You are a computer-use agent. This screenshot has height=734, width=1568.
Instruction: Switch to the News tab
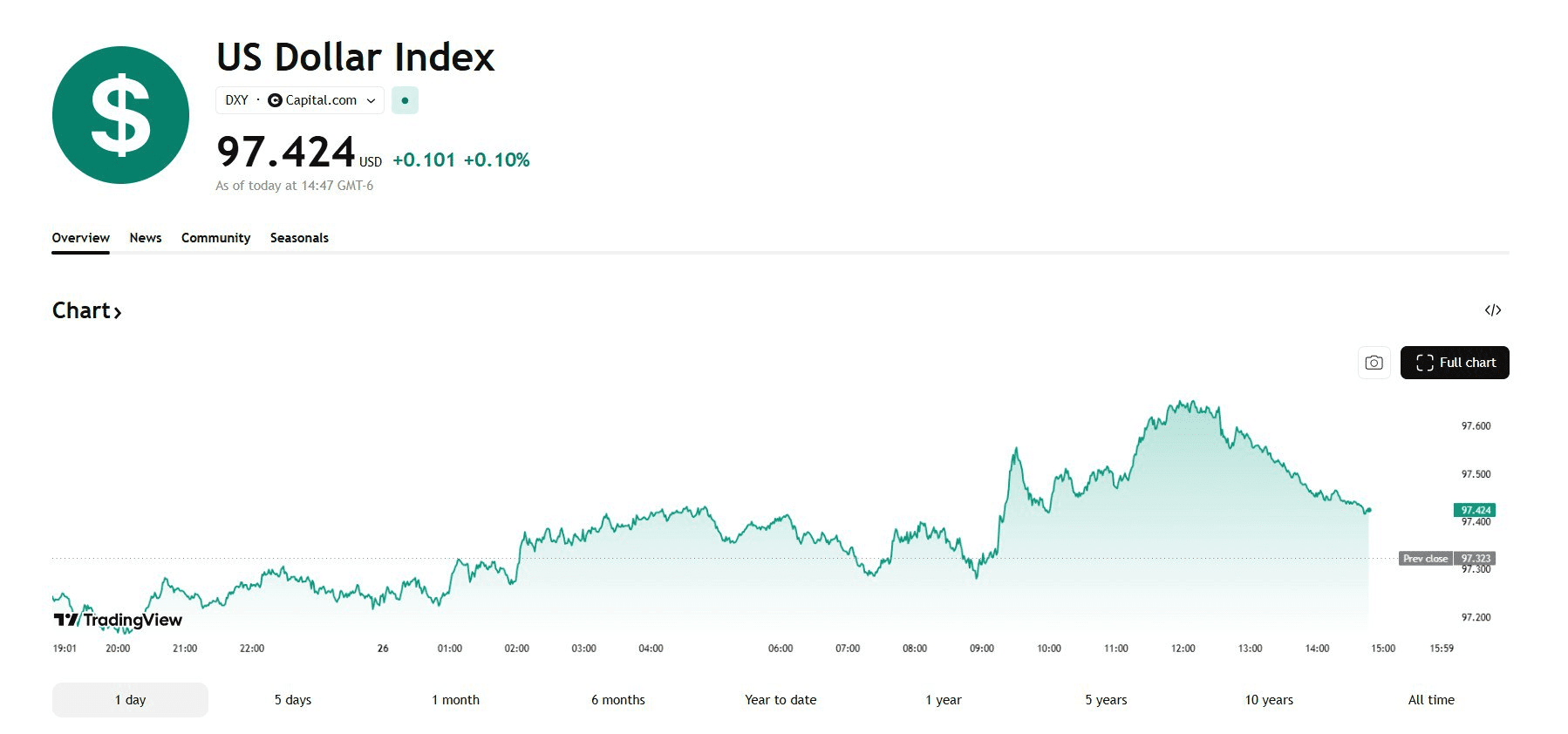[x=146, y=238]
